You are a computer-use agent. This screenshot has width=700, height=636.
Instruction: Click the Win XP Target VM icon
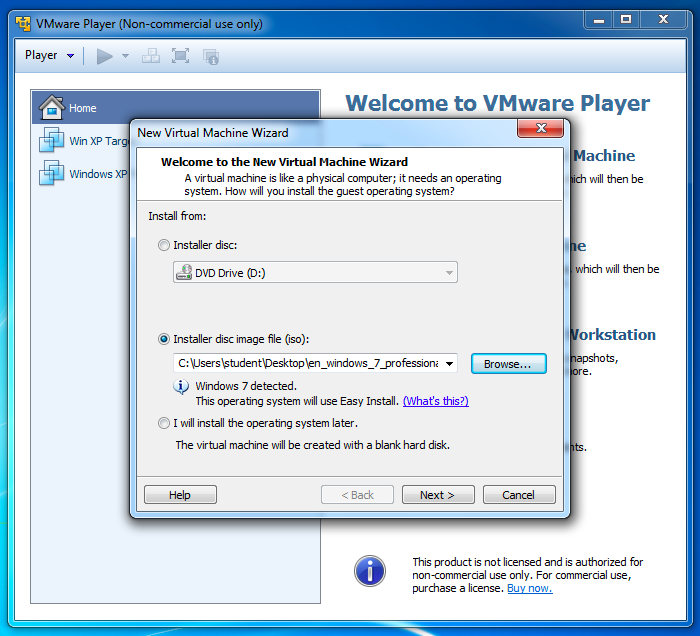coord(51,140)
